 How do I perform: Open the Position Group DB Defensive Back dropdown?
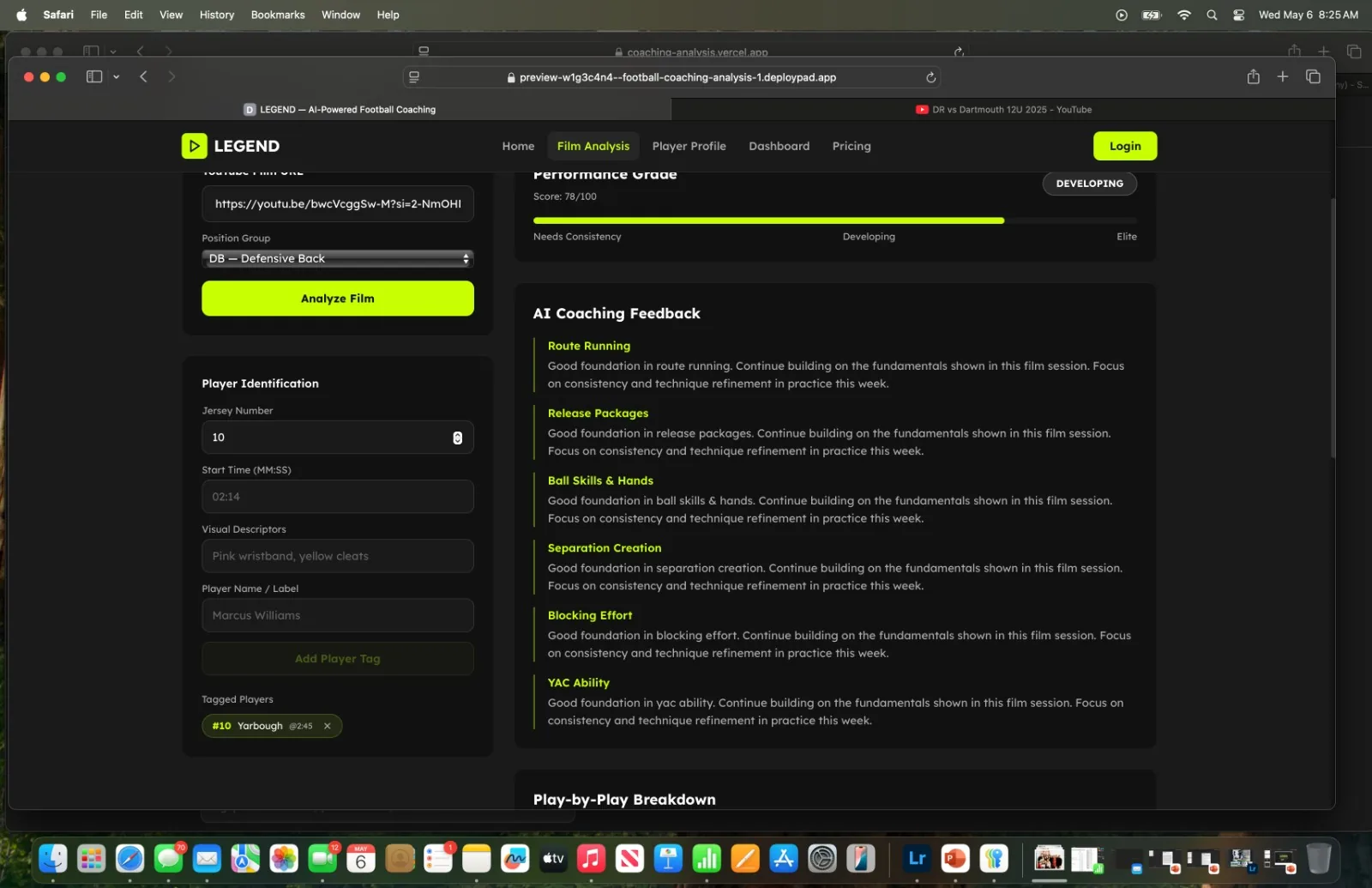338,258
